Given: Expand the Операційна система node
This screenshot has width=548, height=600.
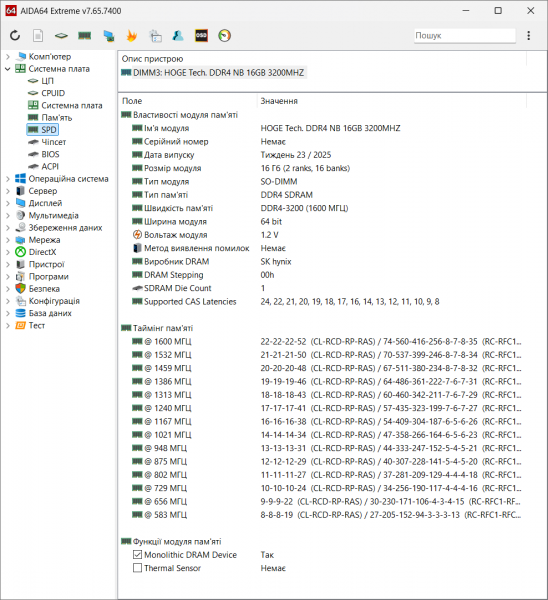Looking at the screenshot, I should click(8, 179).
